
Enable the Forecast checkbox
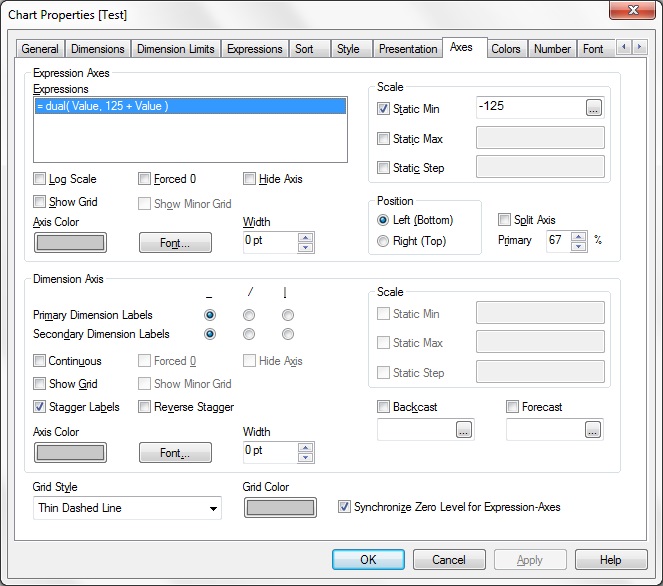pyautogui.click(x=512, y=407)
